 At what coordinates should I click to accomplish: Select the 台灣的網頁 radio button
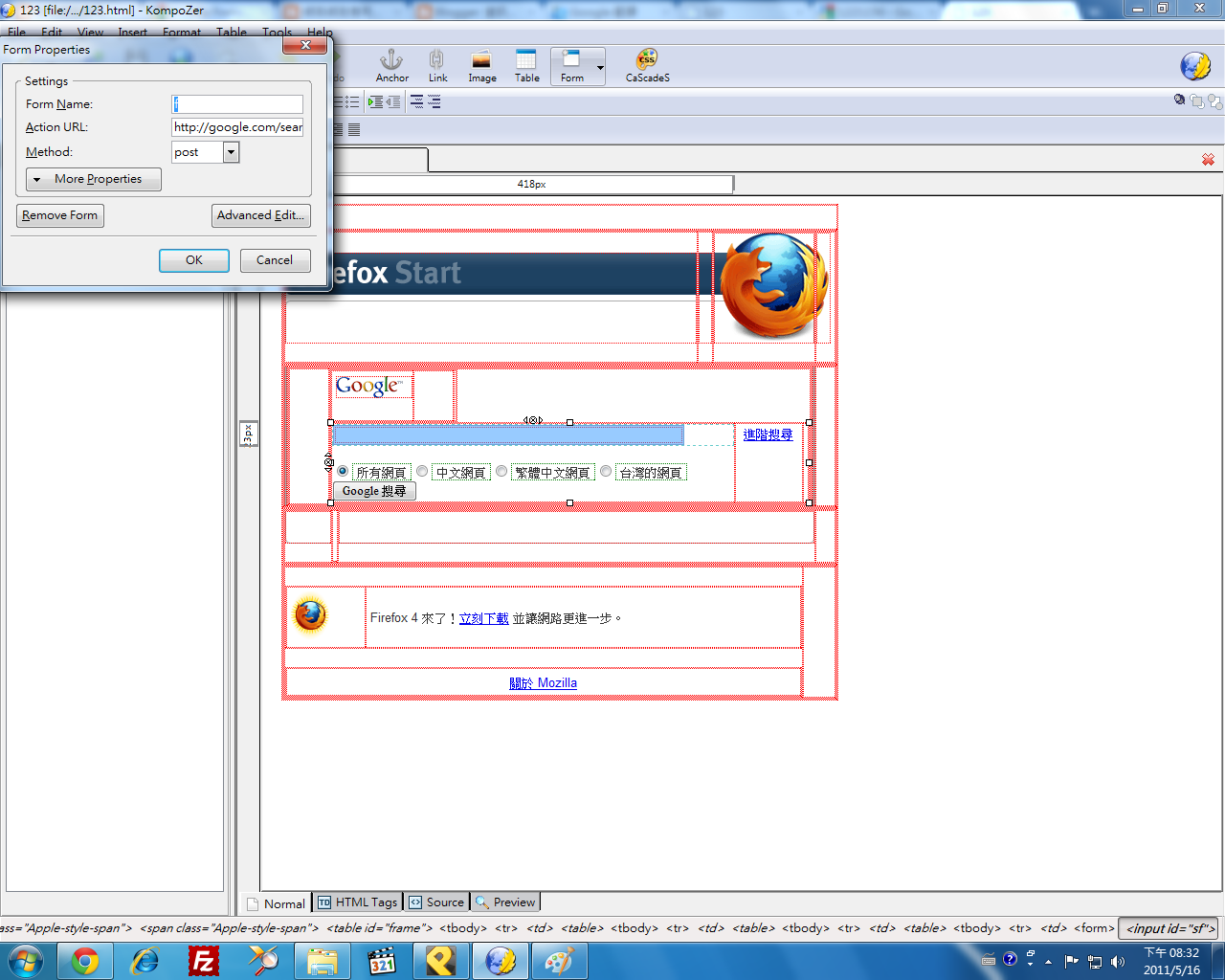(605, 471)
